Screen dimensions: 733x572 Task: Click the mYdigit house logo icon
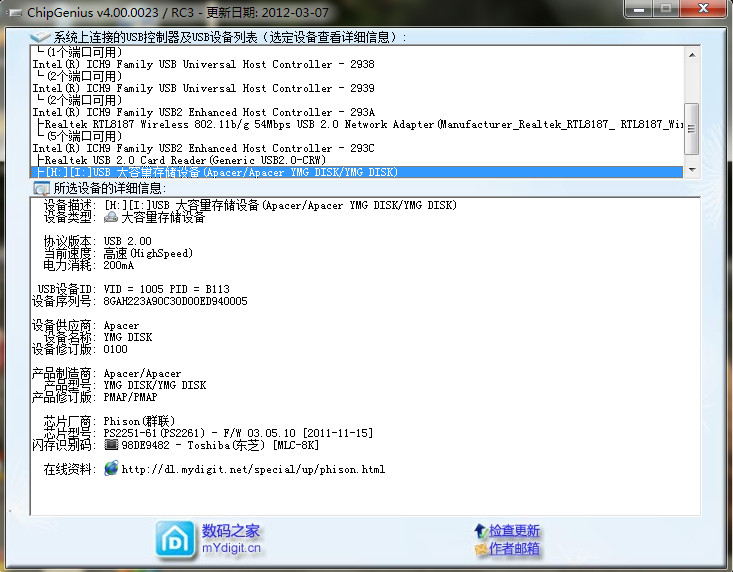175,540
